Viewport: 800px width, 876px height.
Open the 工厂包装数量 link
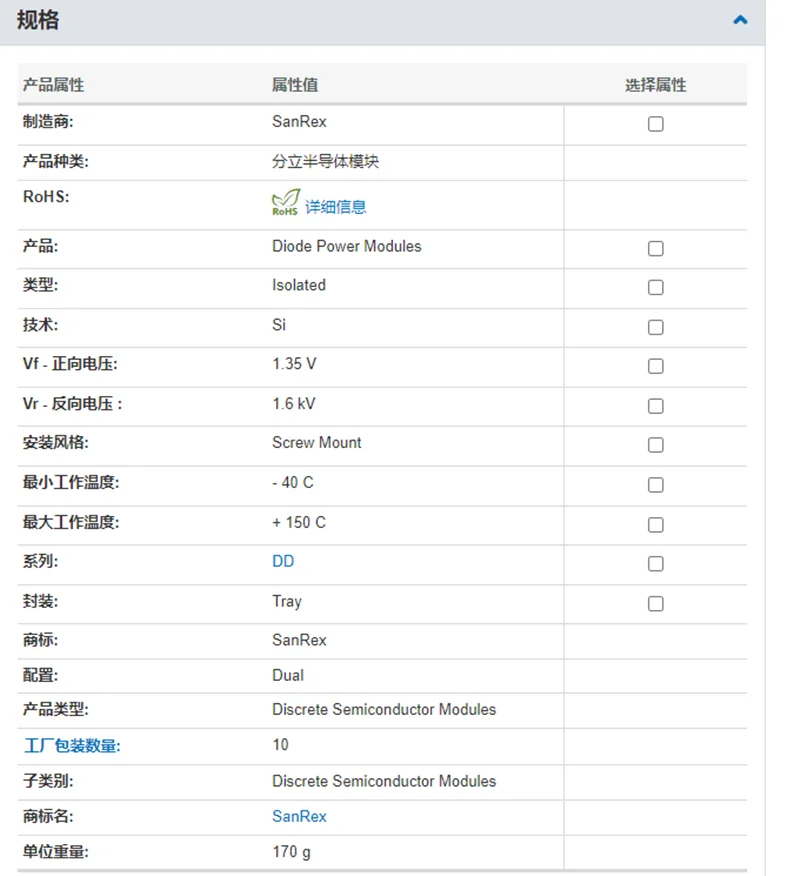72,746
